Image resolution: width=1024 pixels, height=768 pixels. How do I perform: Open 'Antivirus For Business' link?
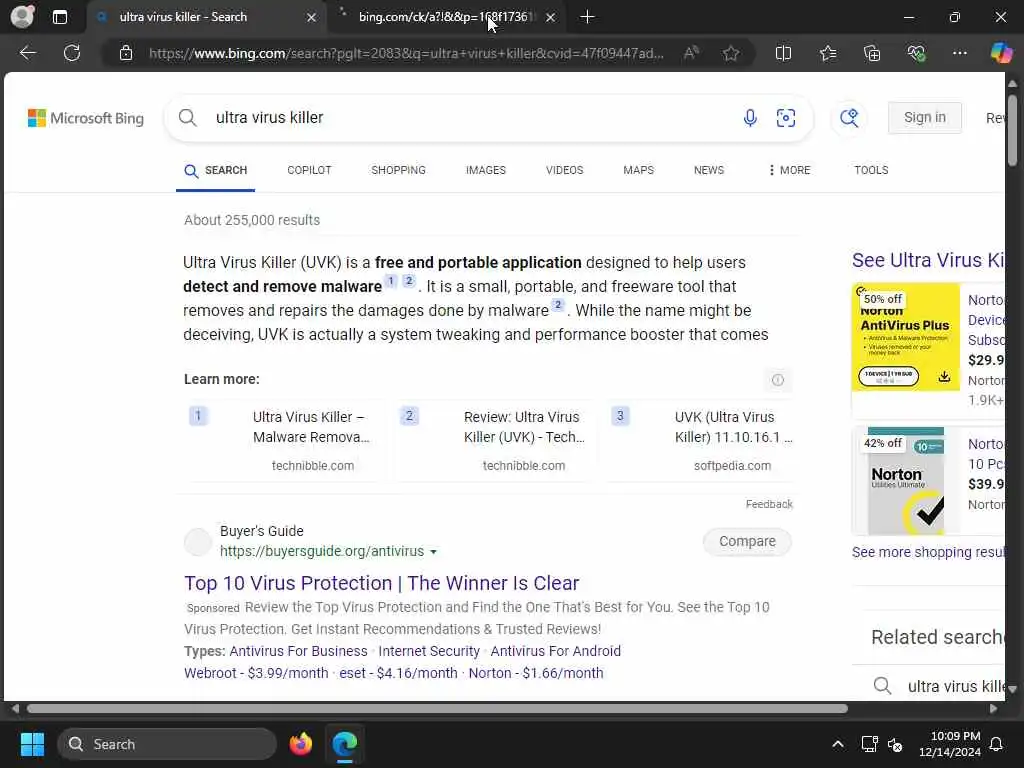(x=298, y=651)
